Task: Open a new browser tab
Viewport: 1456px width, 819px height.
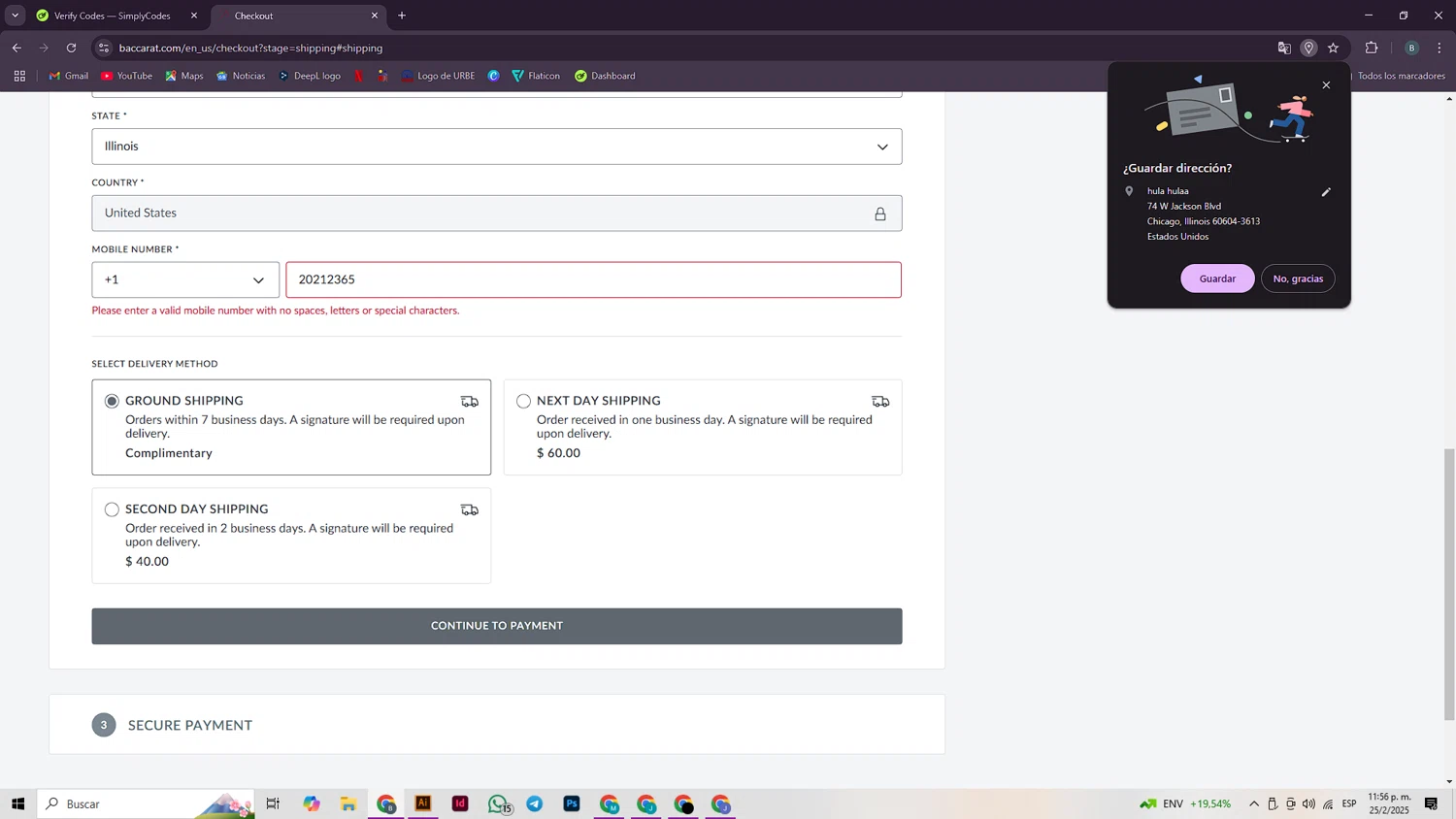Action: pyautogui.click(x=402, y=16)
